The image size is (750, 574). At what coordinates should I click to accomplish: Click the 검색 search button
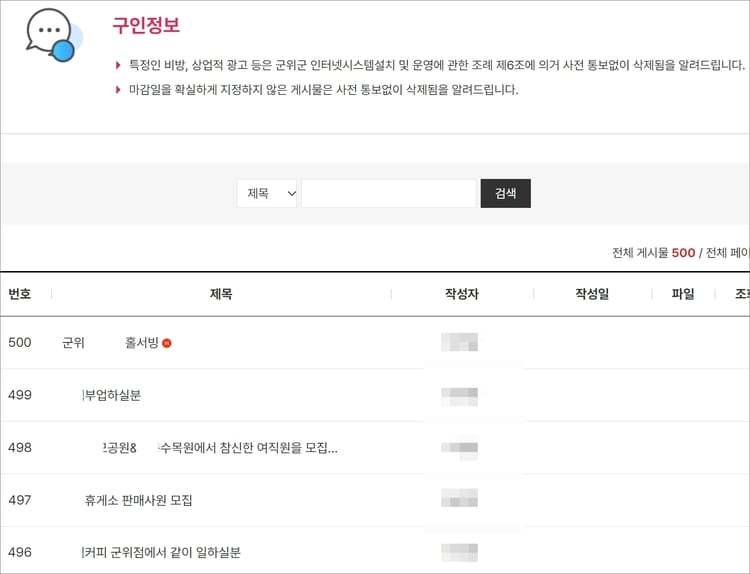506,193
